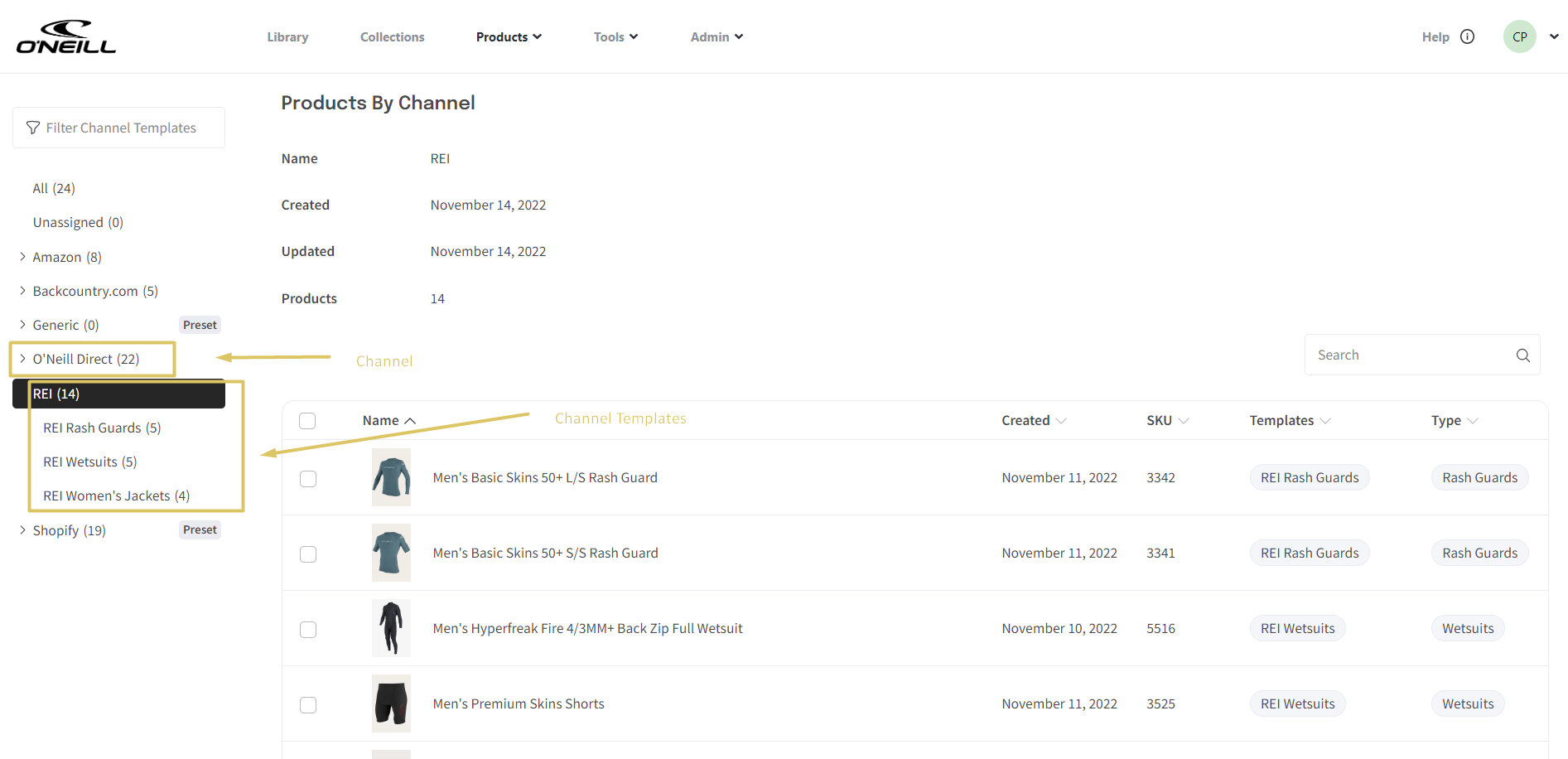
Task: Expand the Amazon channel
Action: [22, 257]
